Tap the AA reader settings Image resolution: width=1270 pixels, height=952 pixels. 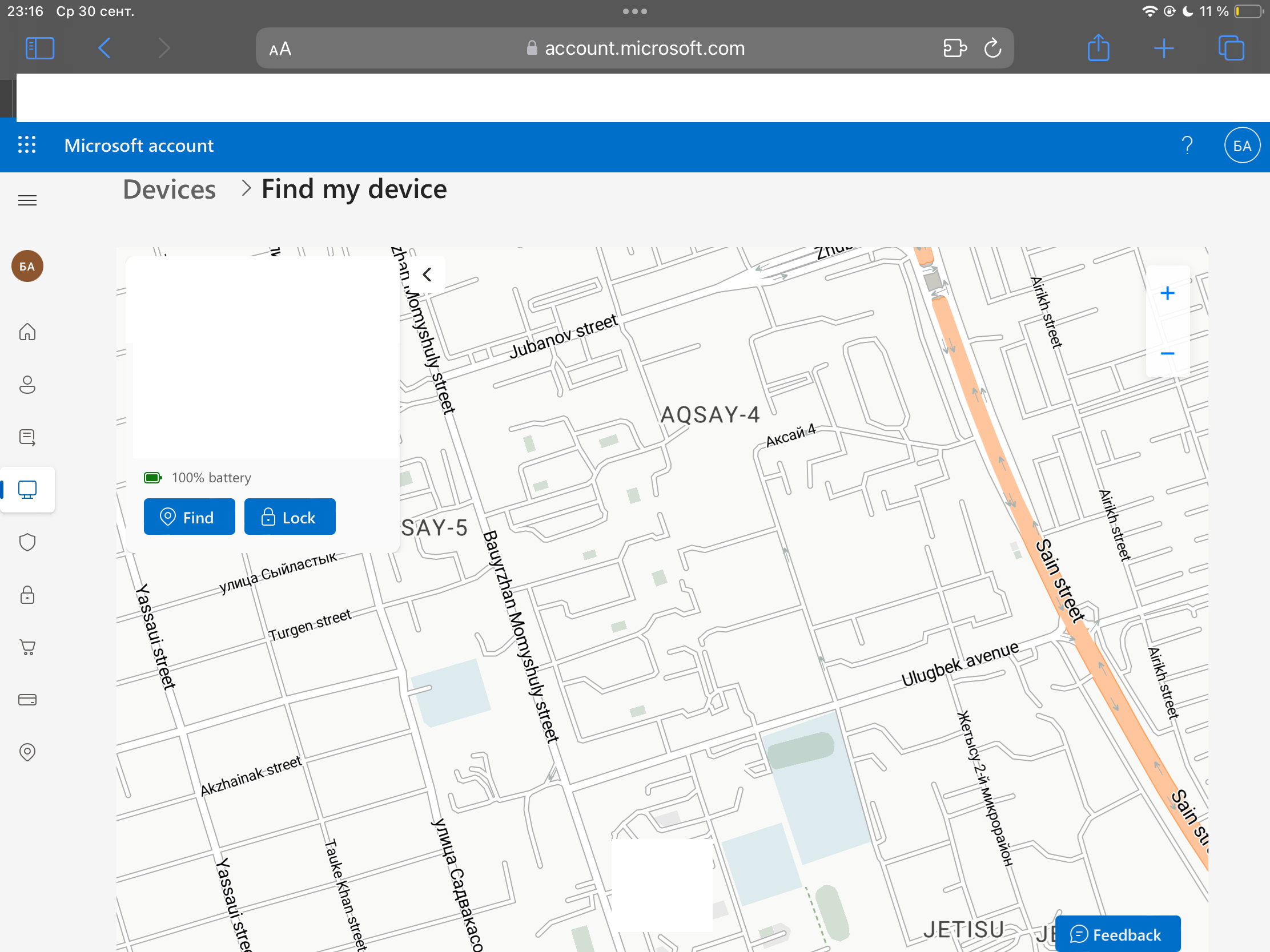tap(280, 49)
